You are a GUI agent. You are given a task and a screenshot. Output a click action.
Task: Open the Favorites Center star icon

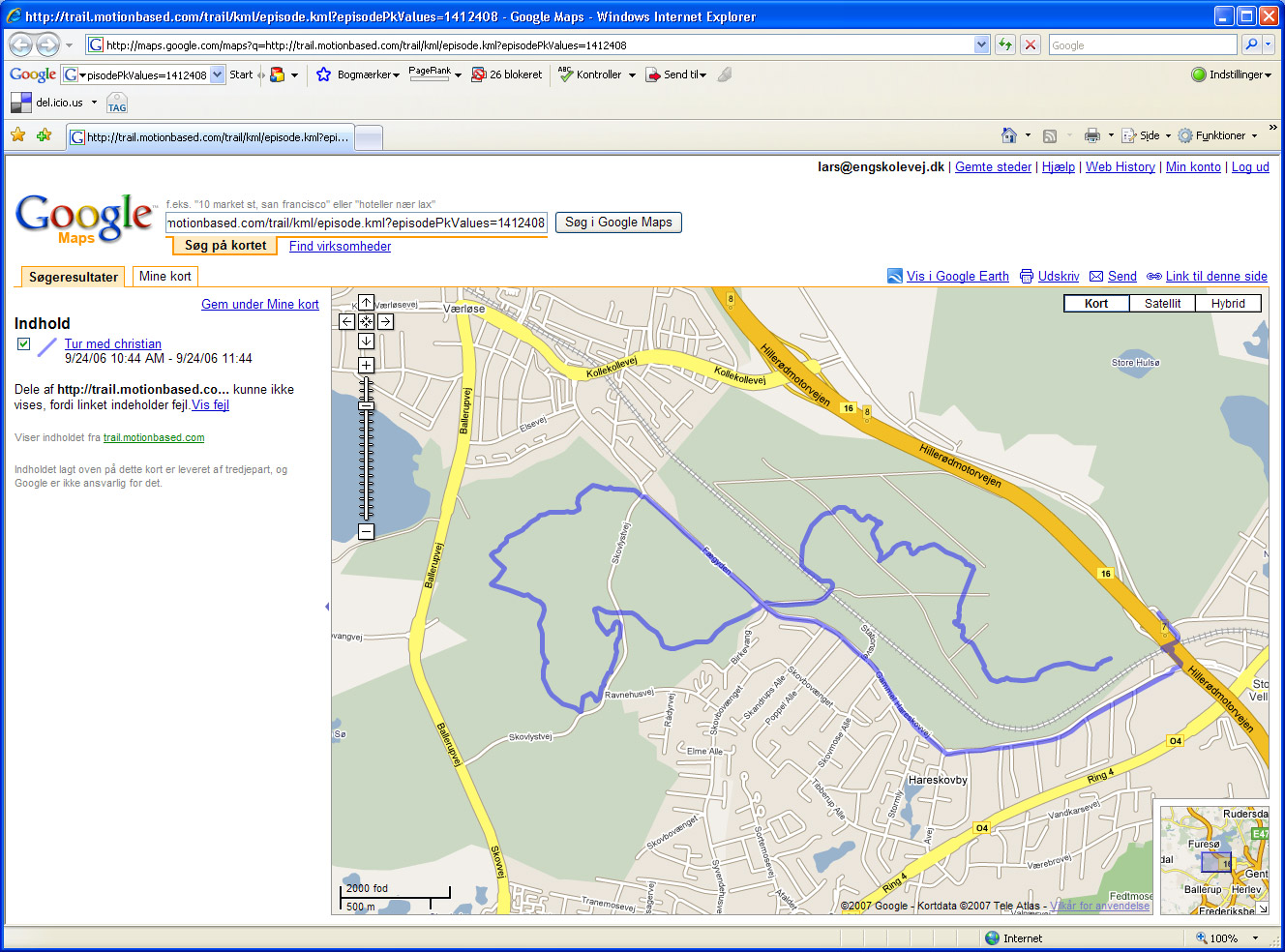coord(17,135)
